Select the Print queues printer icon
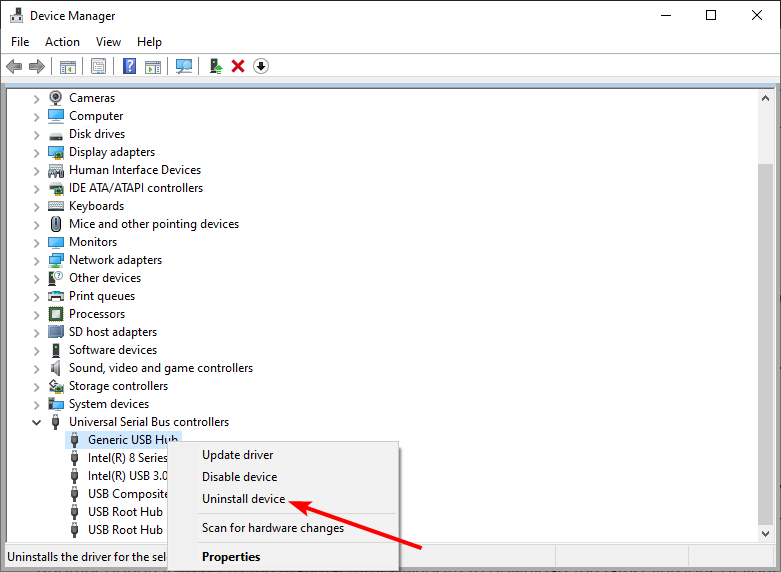The image size is (781, 572). coord(56,296)
